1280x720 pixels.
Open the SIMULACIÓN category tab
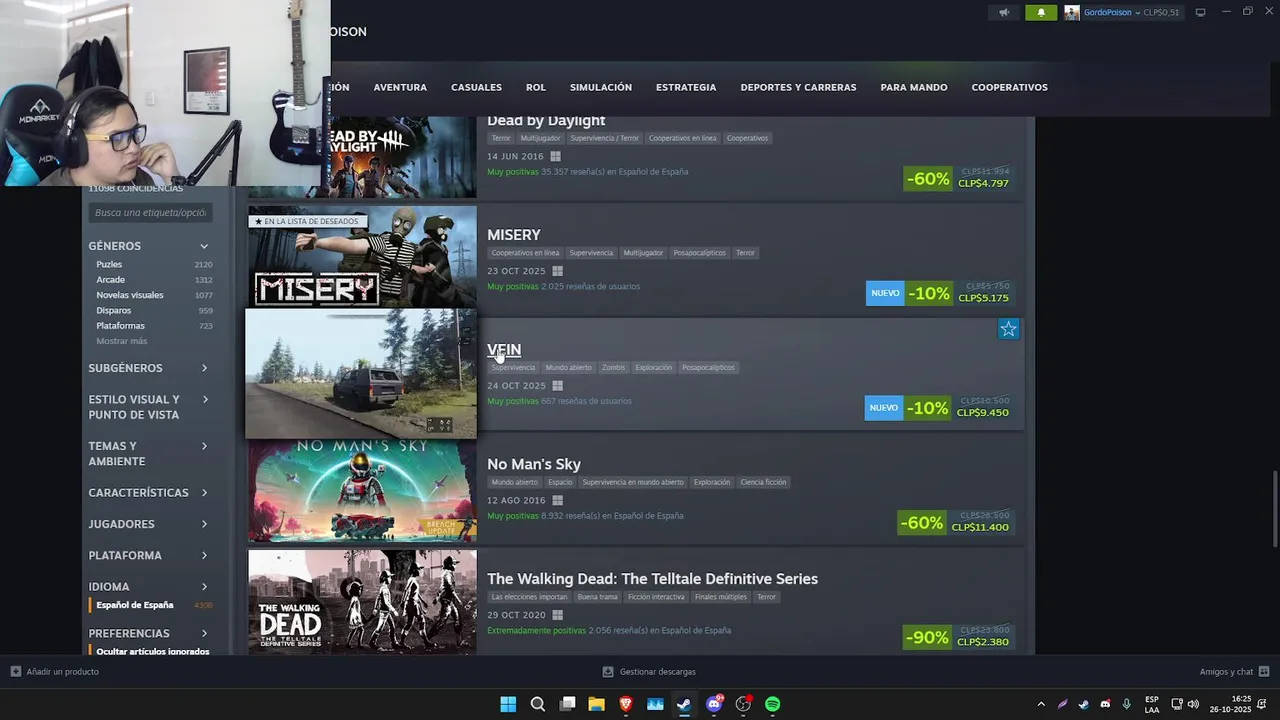coord(601,87)
